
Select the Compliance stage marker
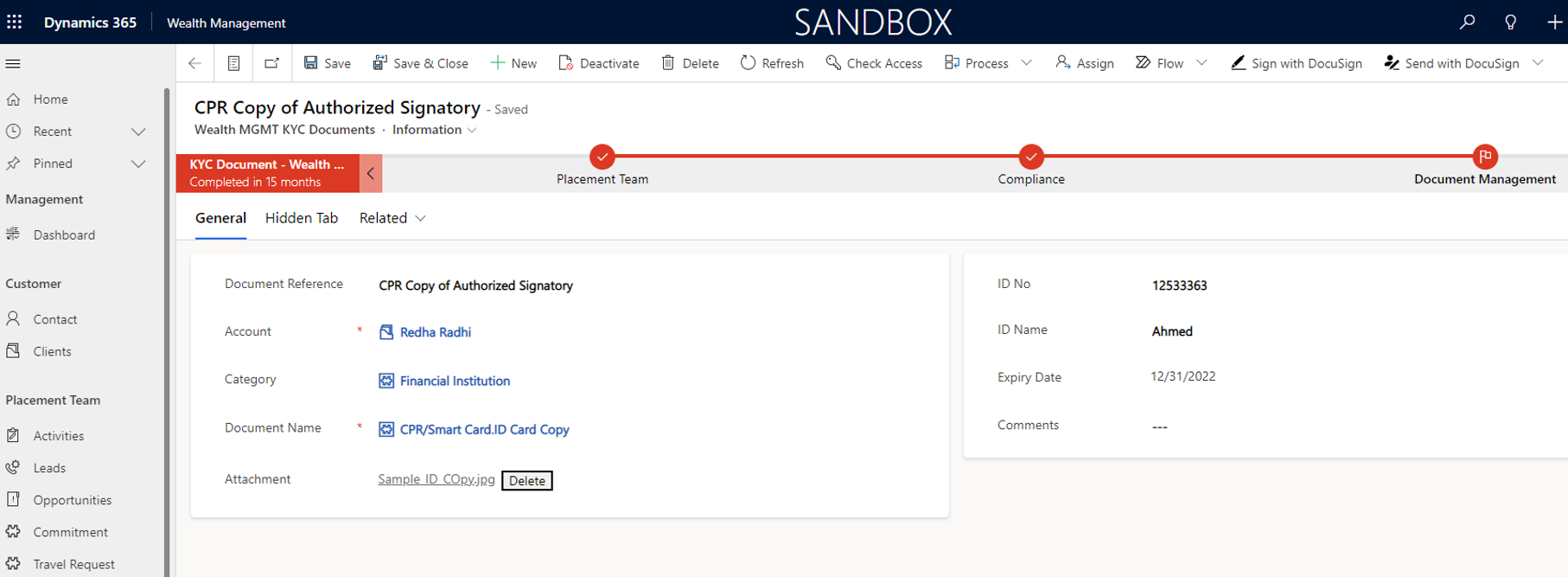click(x=1030, y=157)
